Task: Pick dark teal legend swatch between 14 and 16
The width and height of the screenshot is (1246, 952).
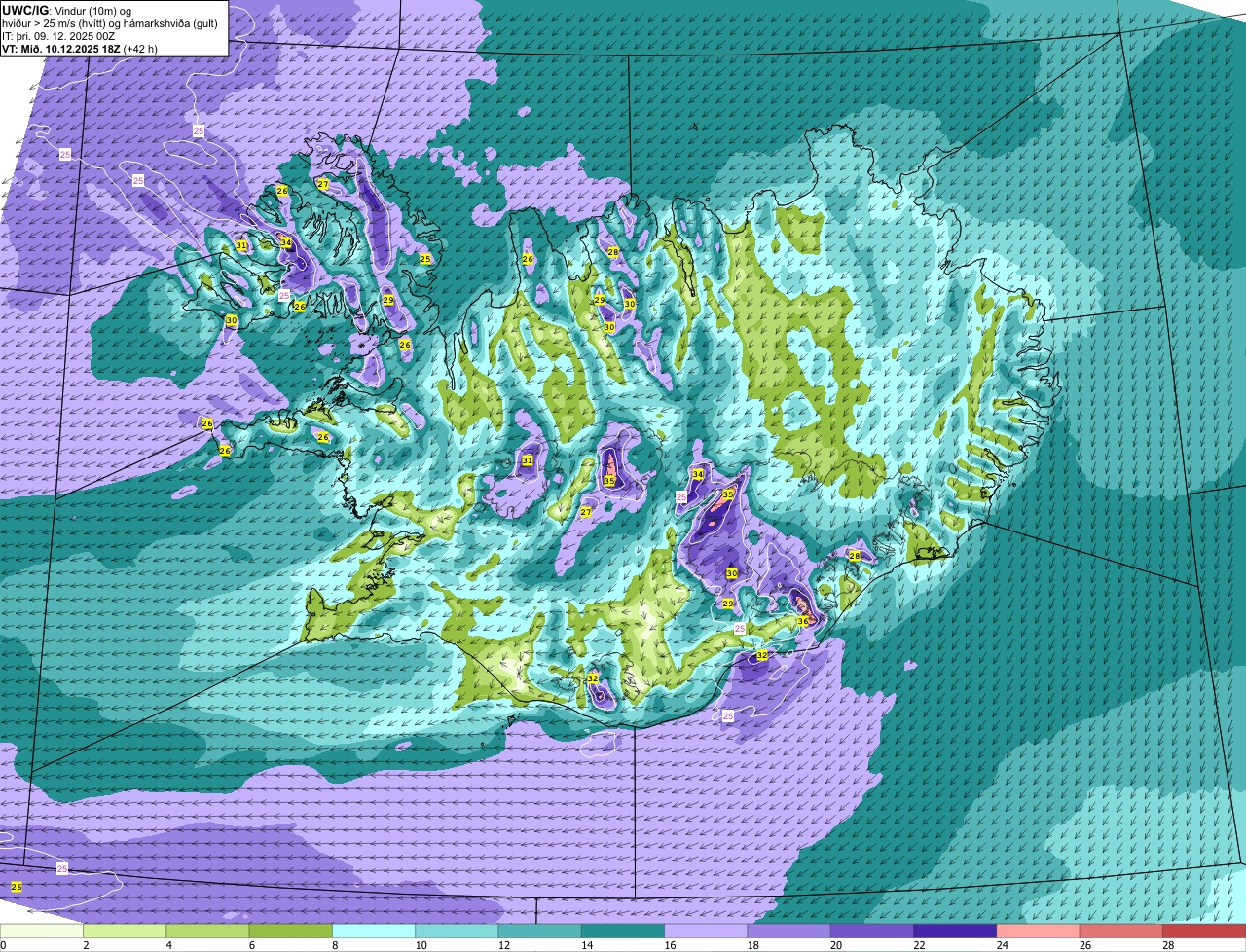Action: pos(623,931)
